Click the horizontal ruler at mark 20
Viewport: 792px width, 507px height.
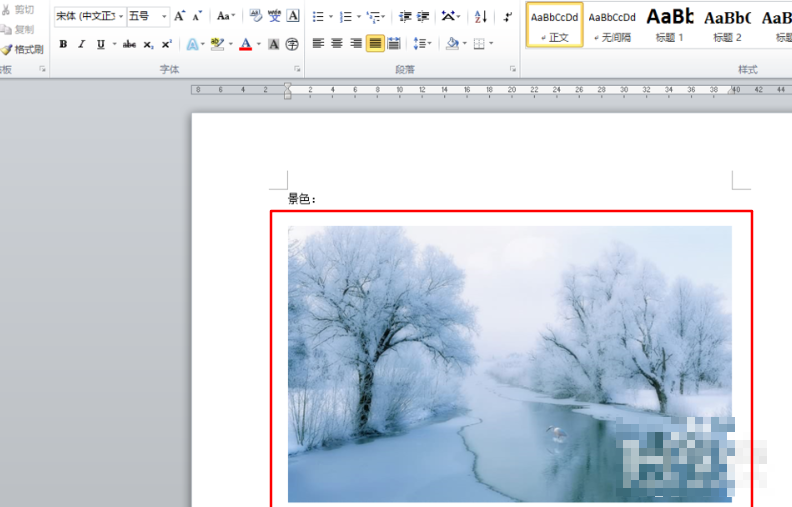click(x=512, y=89)
